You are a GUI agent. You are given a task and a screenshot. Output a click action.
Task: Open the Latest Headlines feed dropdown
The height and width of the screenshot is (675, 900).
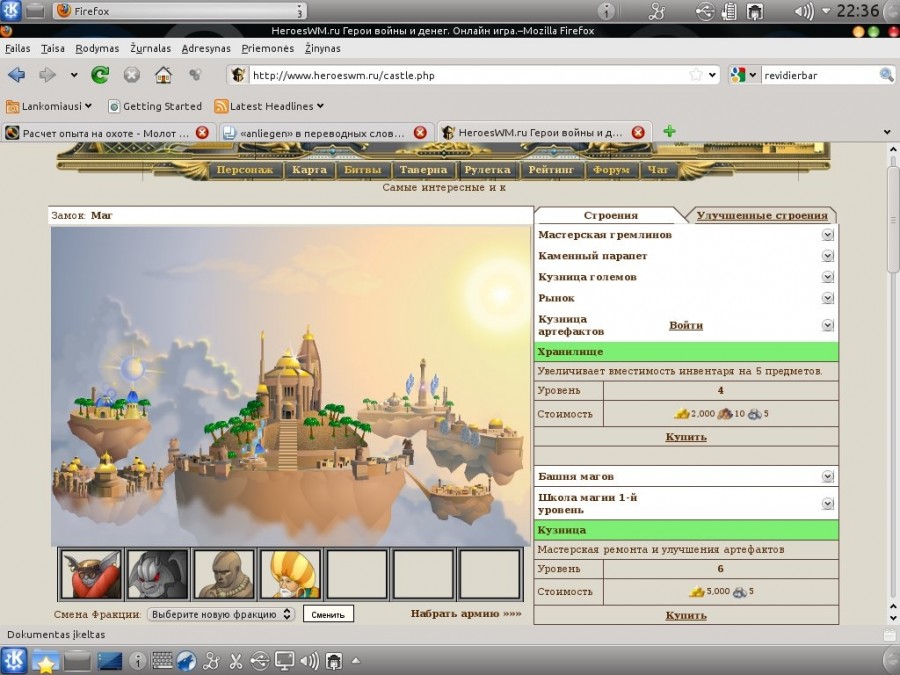click(x=269, y=106)
